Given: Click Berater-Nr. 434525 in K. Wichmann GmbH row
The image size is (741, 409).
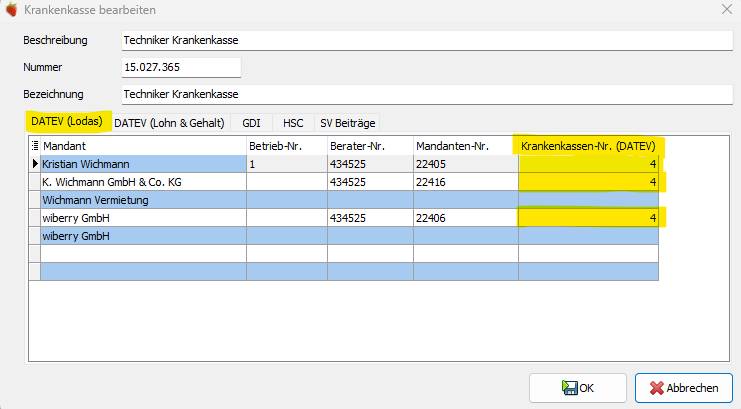Looking at the screenshot, I should pos(370,182).
